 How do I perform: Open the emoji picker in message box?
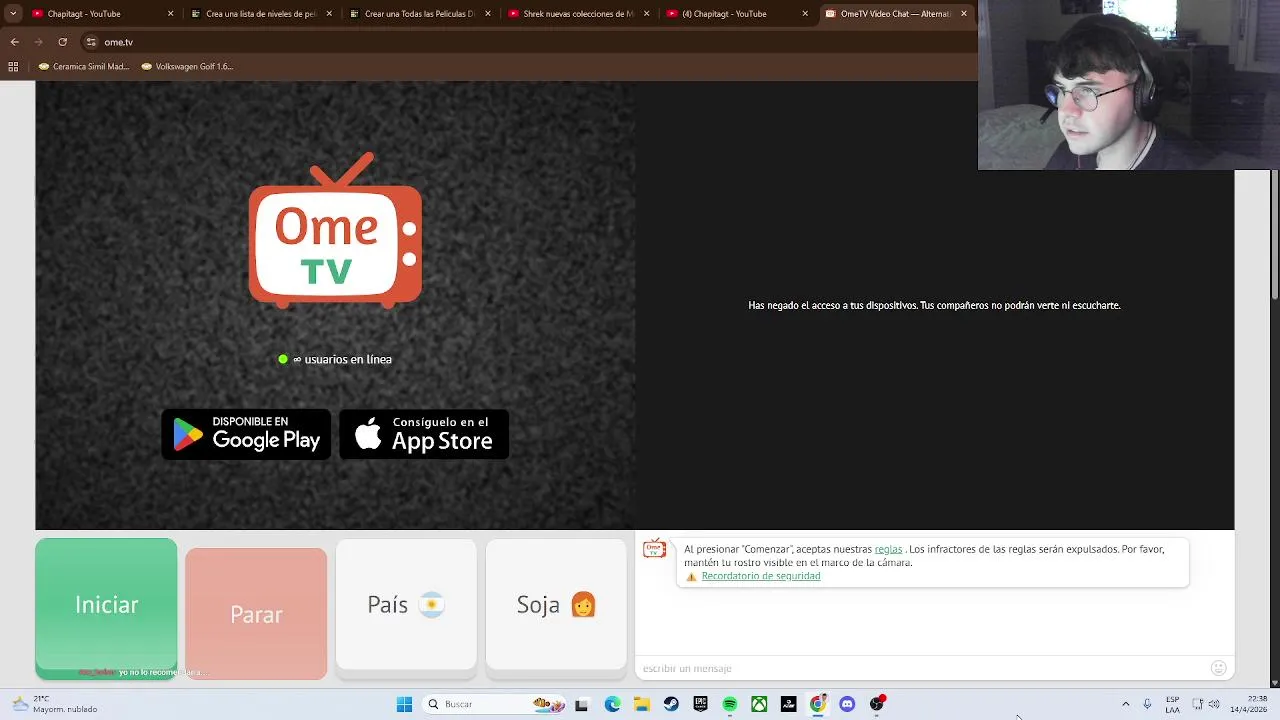(1218, 668)
